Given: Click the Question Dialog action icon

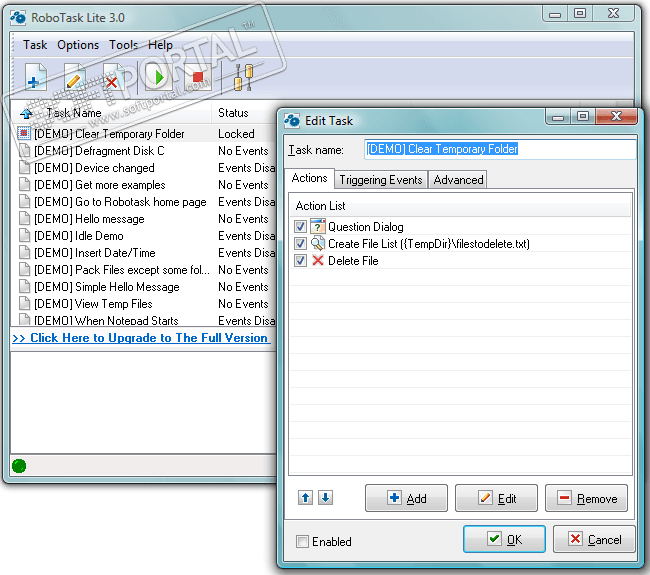Looking at the screenshot, I should (318, 226).
